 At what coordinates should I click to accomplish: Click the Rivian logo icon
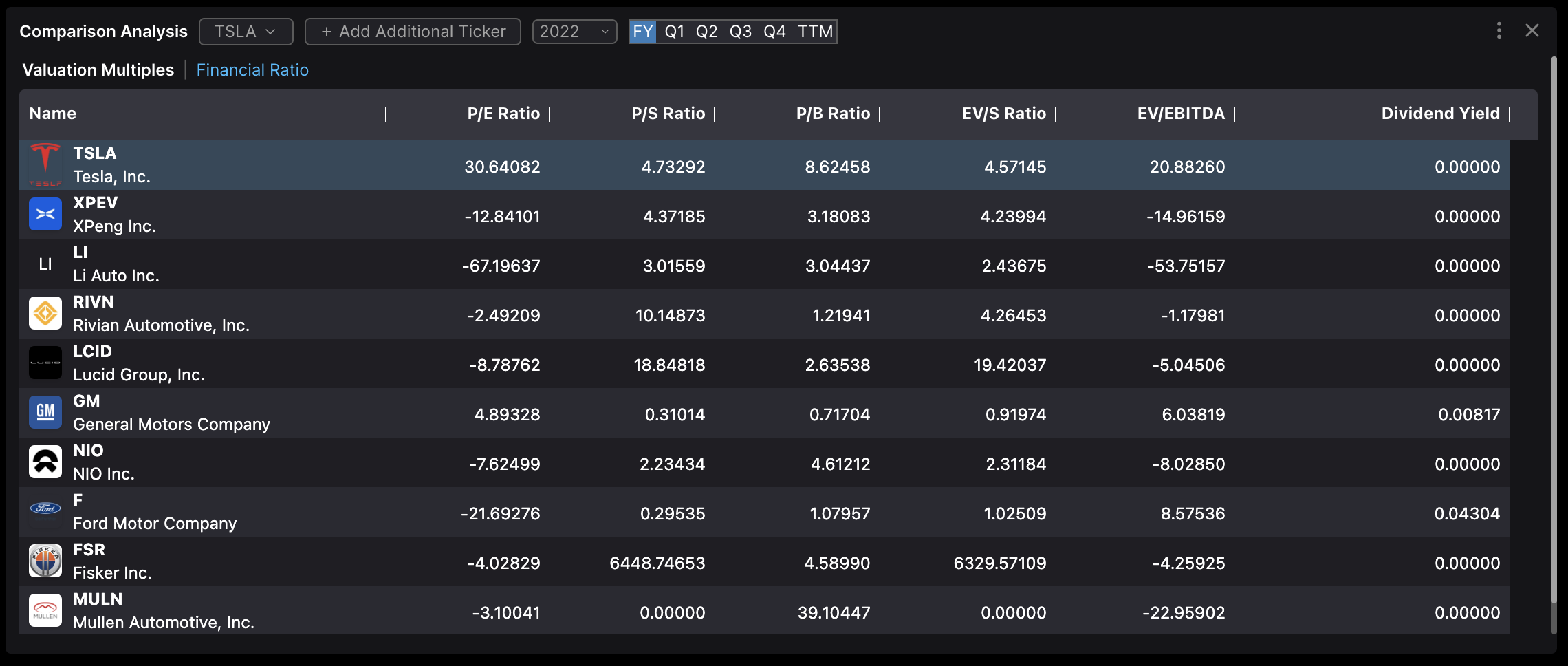[45, 314]
